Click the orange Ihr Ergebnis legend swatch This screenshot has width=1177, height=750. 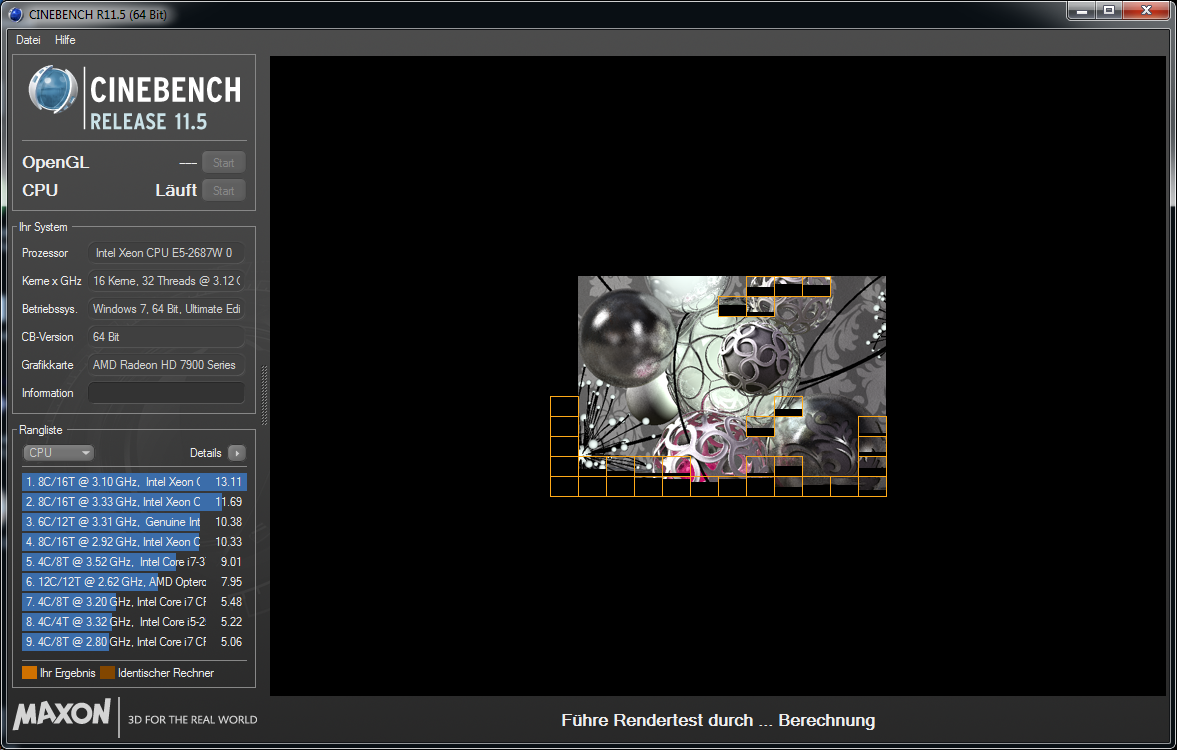coord(29,673)
